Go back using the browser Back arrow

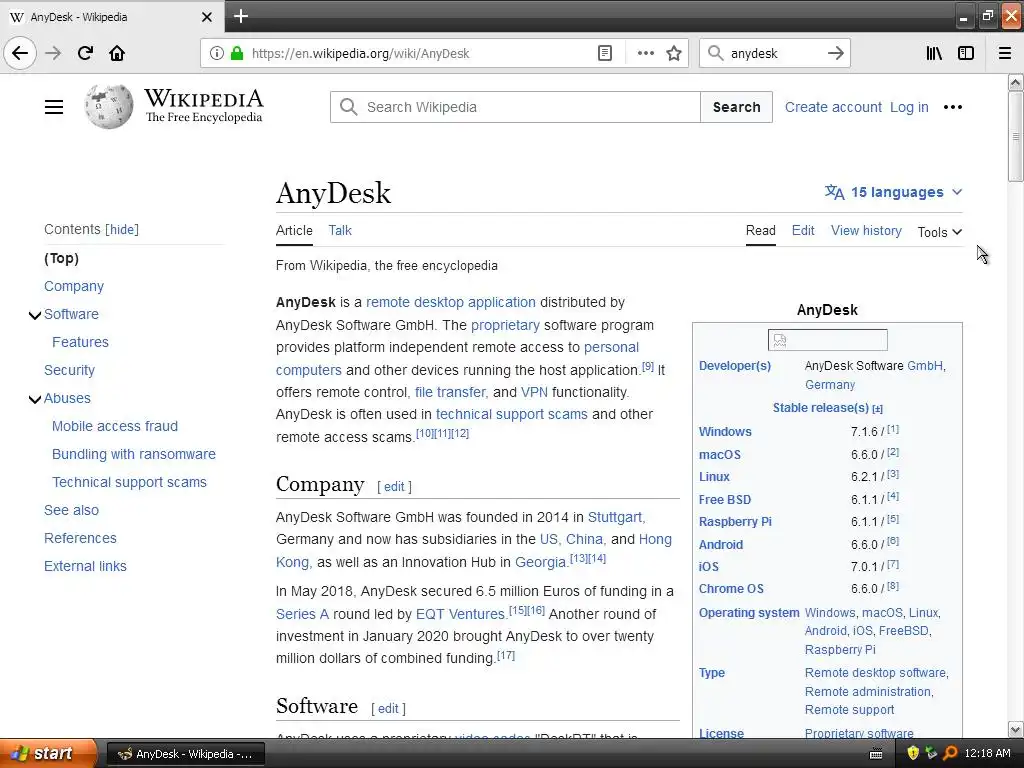20,53
